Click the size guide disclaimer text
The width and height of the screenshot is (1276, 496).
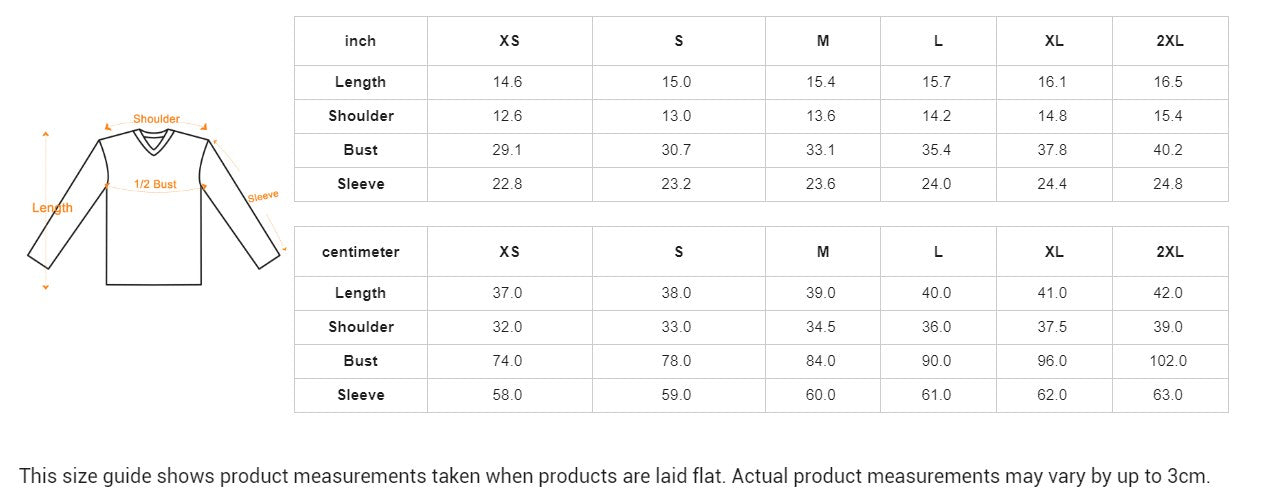coord(615,476)
